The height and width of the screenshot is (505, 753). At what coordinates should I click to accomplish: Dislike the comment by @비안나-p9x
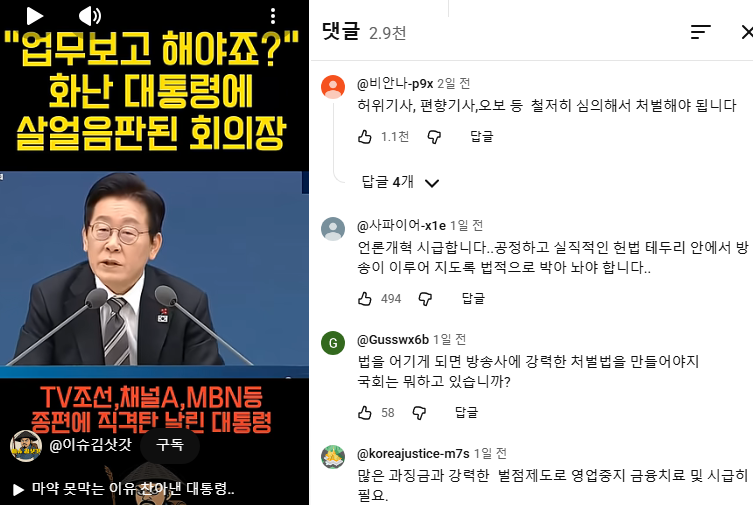434,137
